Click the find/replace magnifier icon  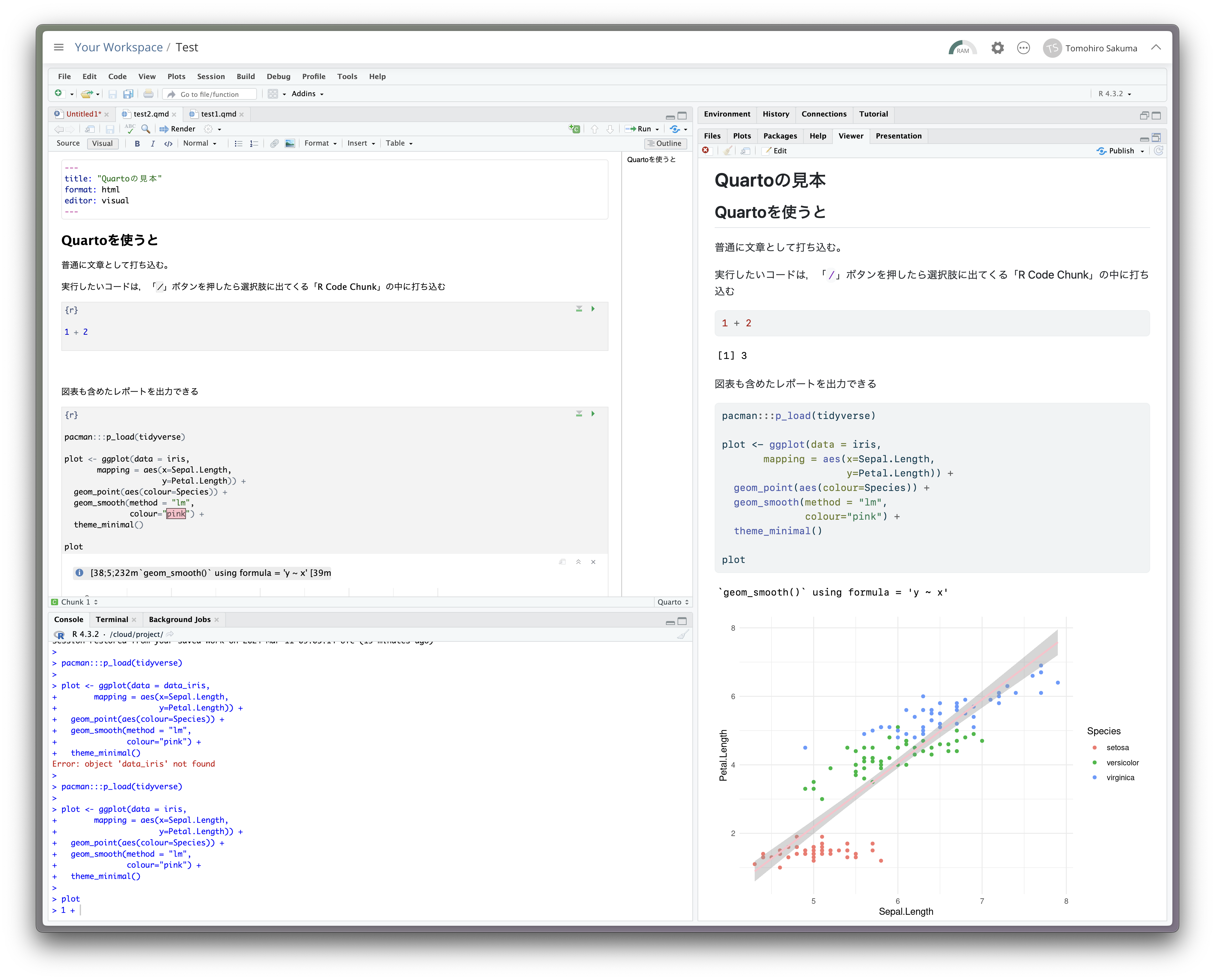(x=146, y=129)
